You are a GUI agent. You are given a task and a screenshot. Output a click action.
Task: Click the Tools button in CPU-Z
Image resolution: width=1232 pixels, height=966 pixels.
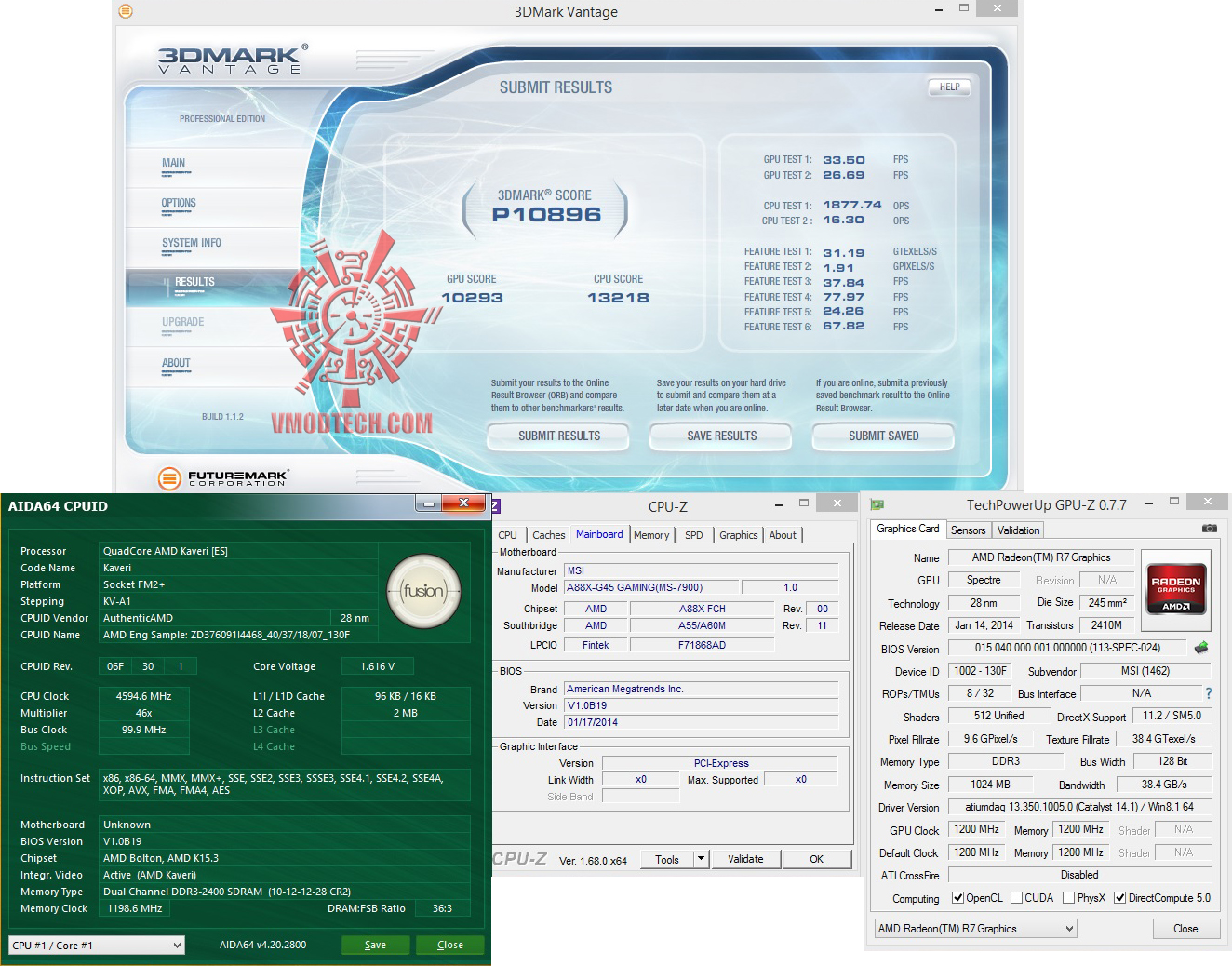click(667, 859)
